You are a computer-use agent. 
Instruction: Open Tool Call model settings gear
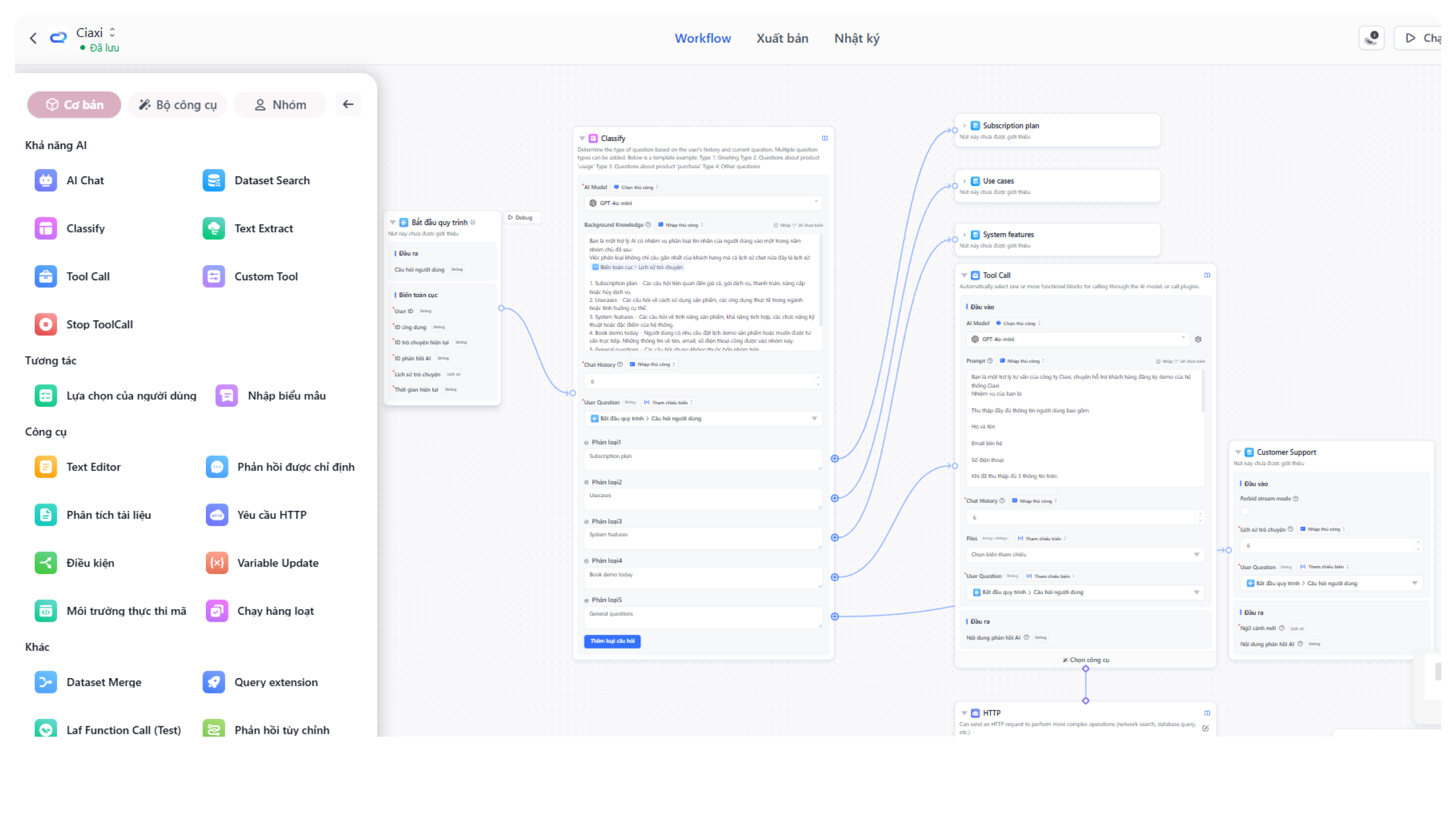coord(1198,340)
